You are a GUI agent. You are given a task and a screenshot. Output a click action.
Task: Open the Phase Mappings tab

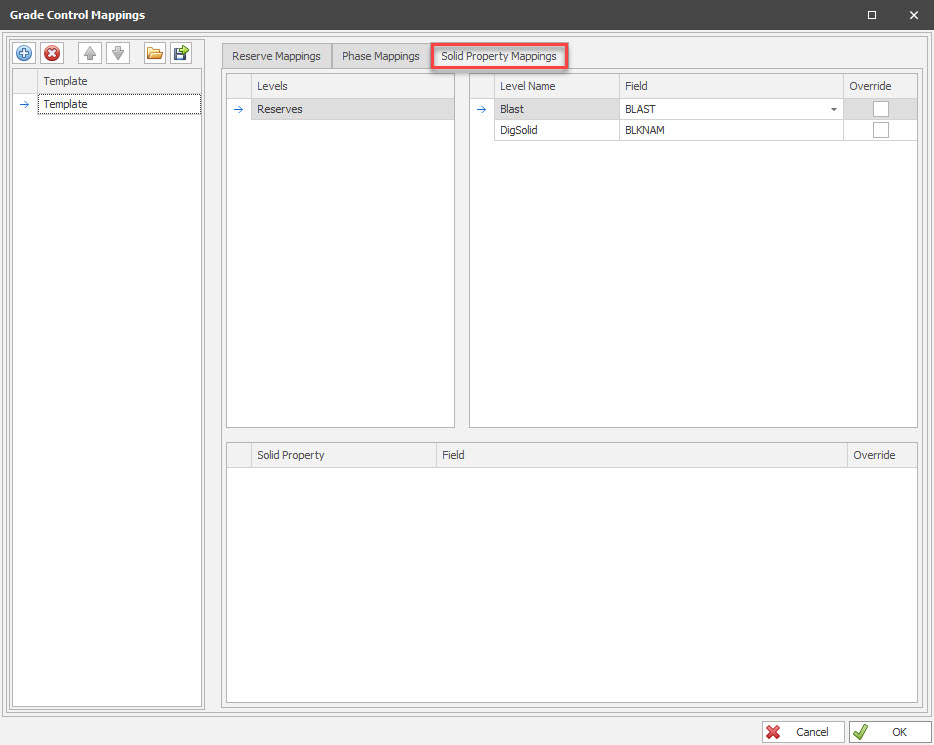click(380, 56)
